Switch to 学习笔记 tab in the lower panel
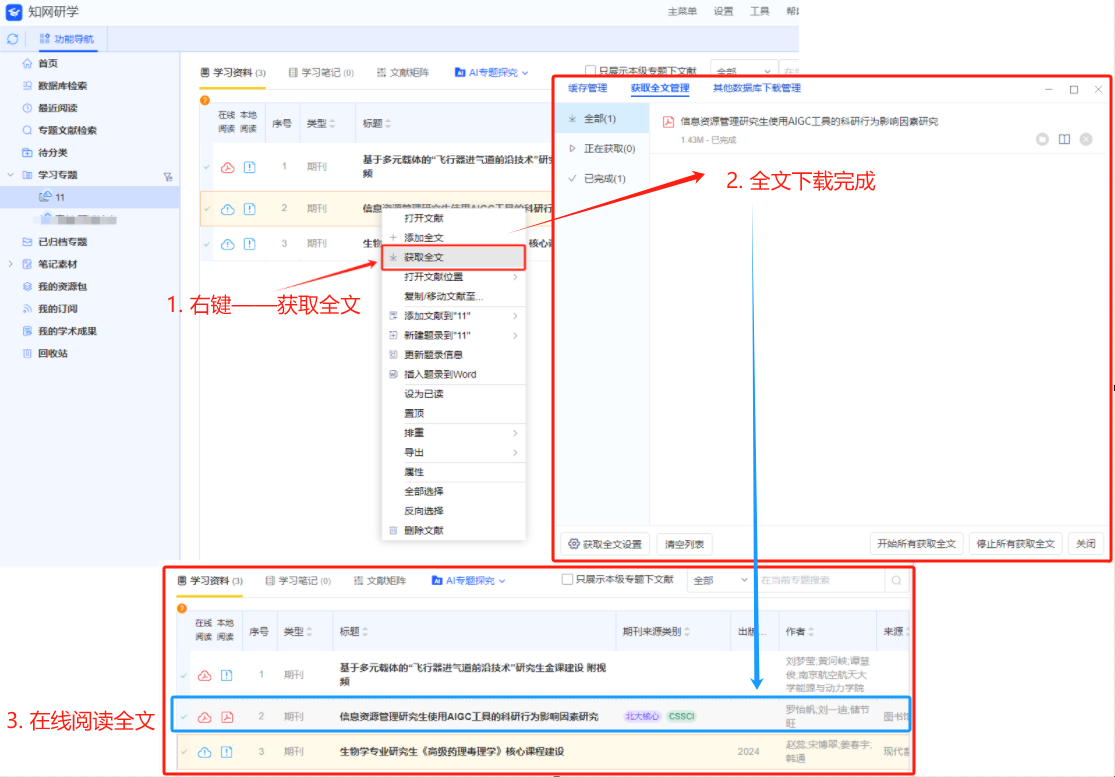The image size is (1115, 777). coord(298,581)
